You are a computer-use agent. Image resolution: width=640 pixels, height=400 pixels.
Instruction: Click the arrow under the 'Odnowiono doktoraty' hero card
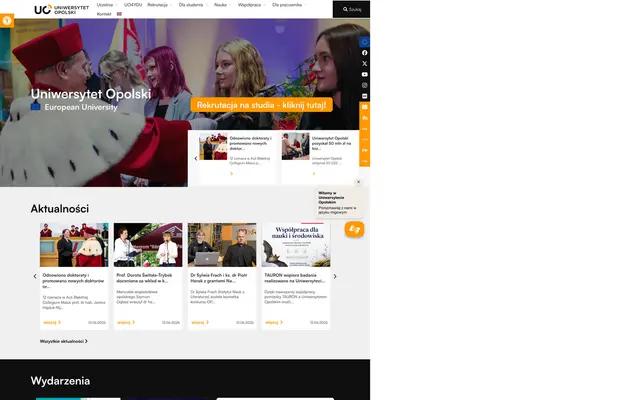[x=231, y=173]
